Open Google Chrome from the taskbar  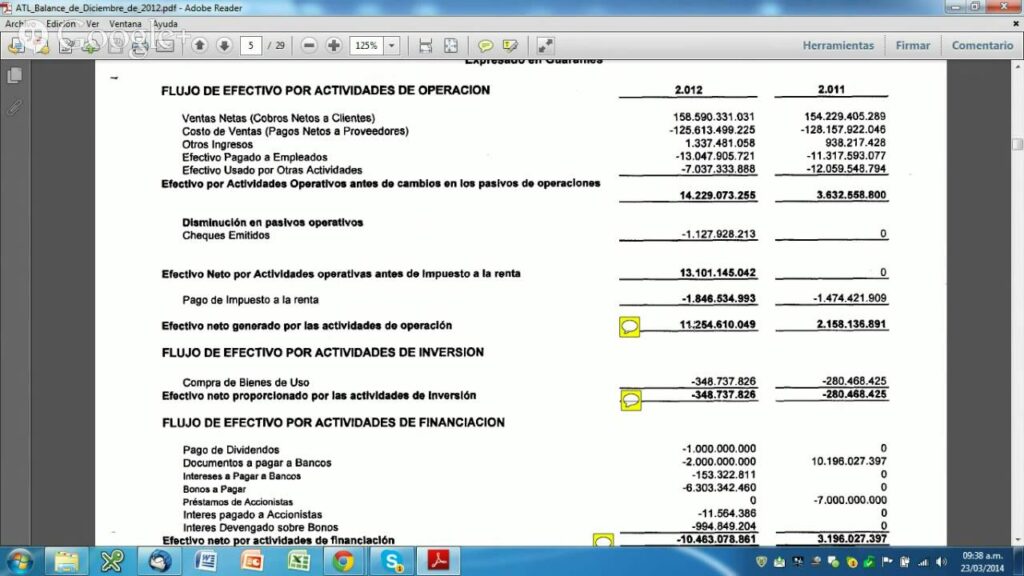coord(343,560)
